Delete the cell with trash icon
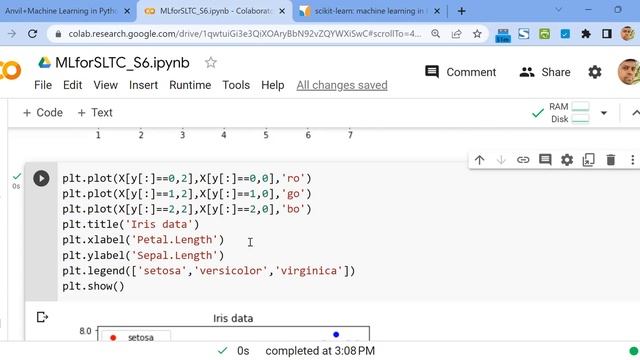The height and width of the screenshot is (360, 640). pyautogui.click(x=611, y=160)
